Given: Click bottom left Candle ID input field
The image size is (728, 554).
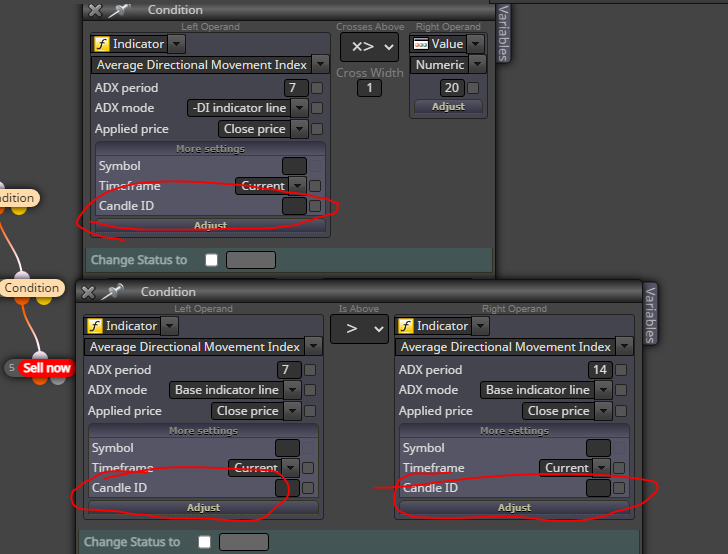Looking at the screenshot, I should 287,488.
